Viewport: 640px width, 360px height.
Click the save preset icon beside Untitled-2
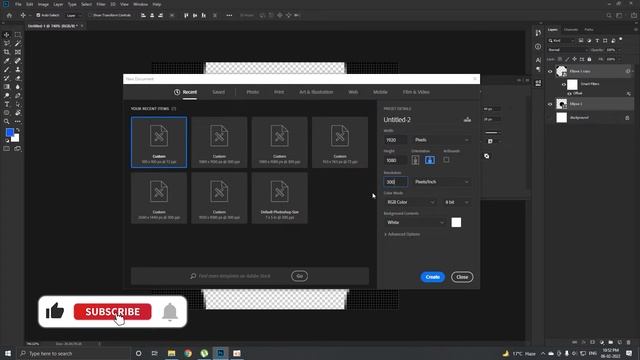[x=467, y=120]
